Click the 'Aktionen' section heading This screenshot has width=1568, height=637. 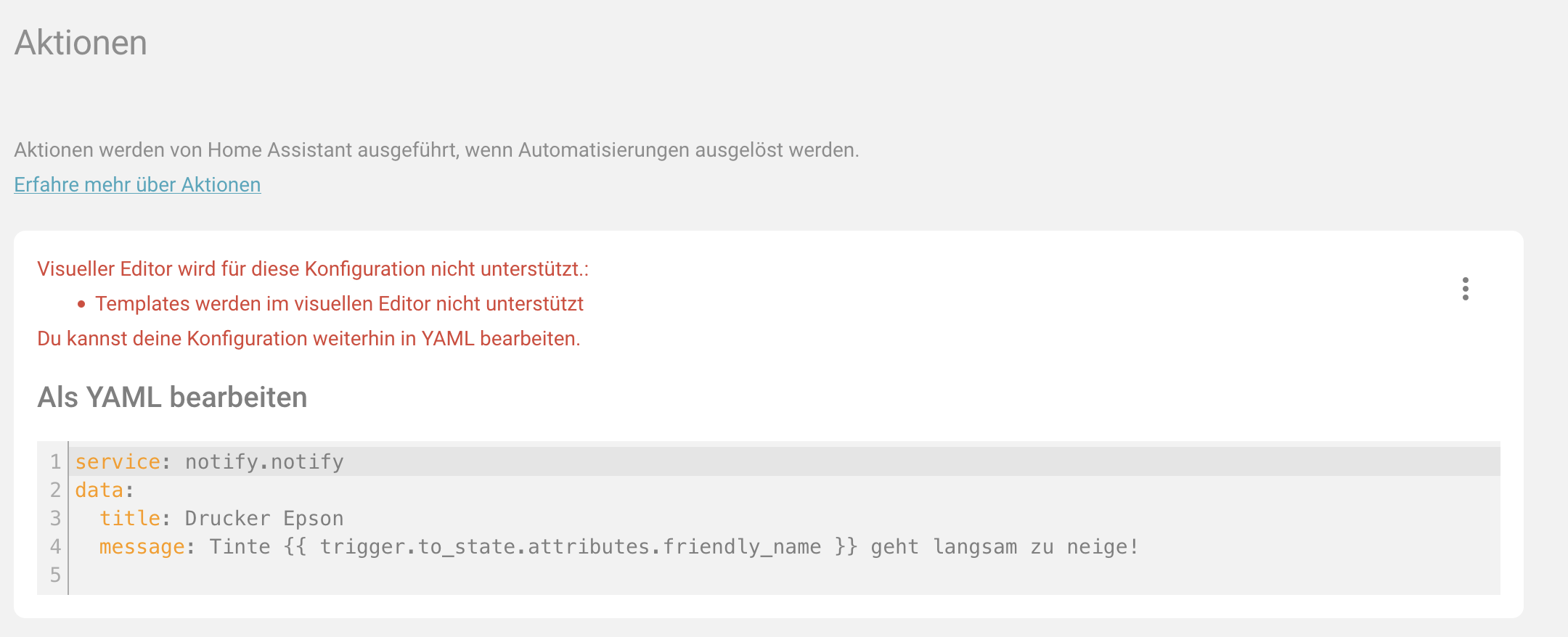[81, 43]
